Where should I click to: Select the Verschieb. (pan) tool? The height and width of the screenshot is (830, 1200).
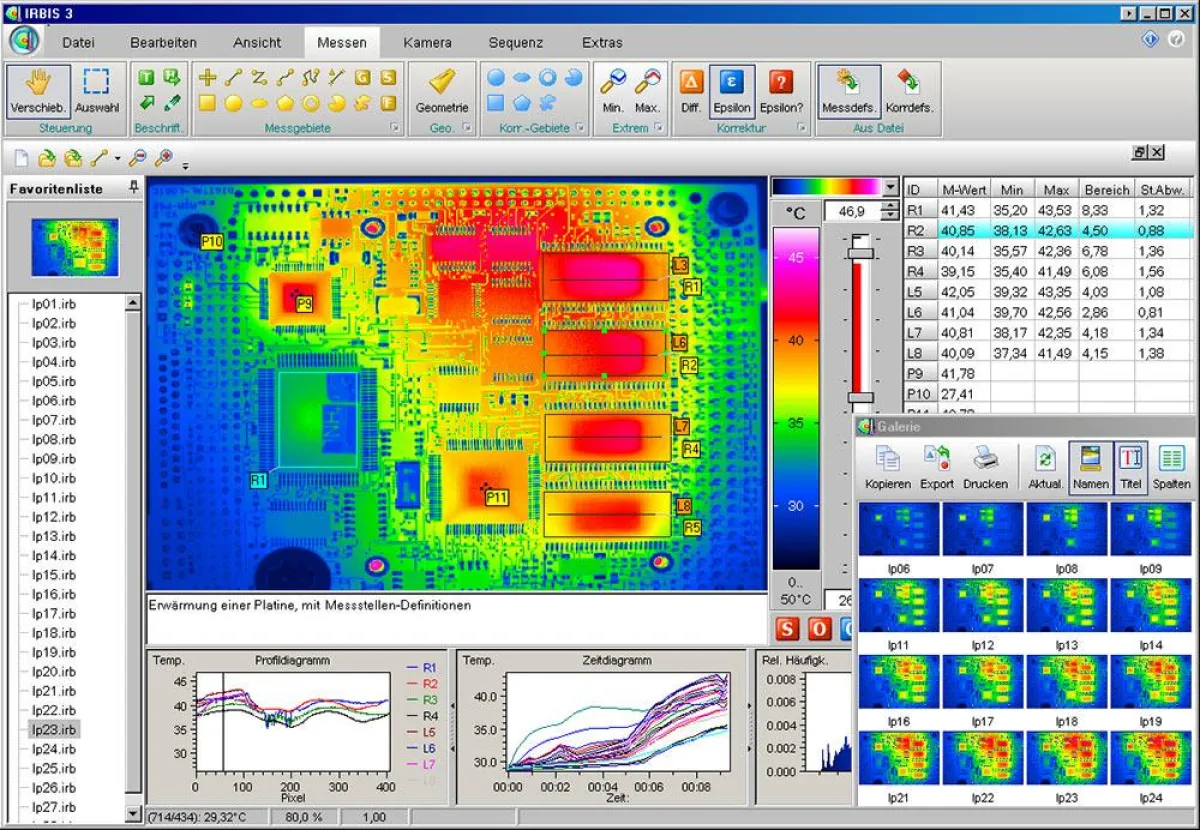click(37, 90)
